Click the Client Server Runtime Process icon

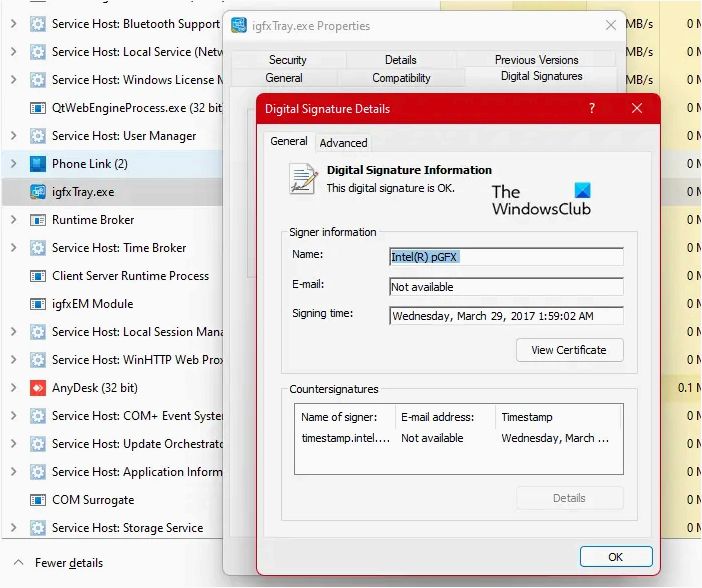(38, 276)
